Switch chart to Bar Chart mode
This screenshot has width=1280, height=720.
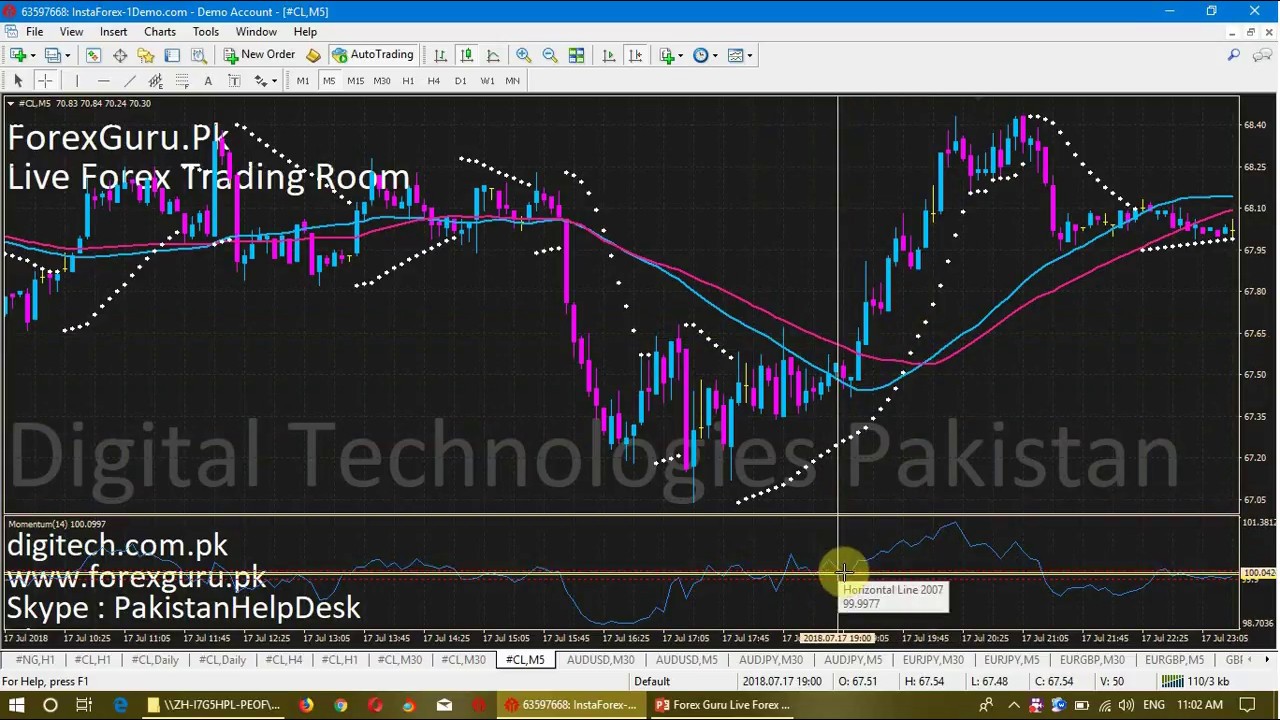(x=440, y=55)
